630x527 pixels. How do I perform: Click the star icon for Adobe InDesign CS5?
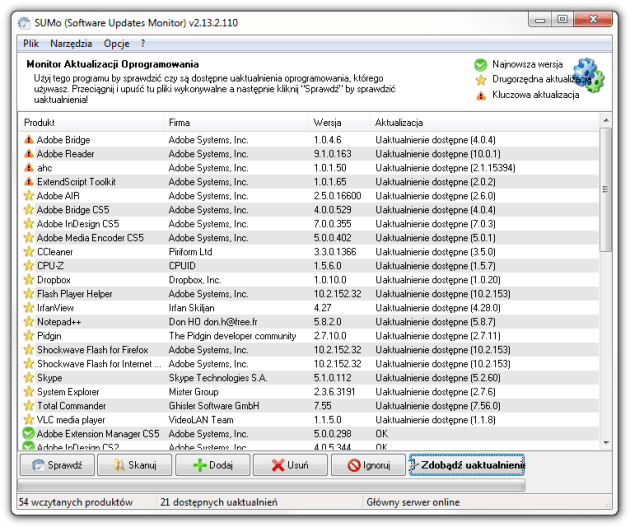coord(29,224)
